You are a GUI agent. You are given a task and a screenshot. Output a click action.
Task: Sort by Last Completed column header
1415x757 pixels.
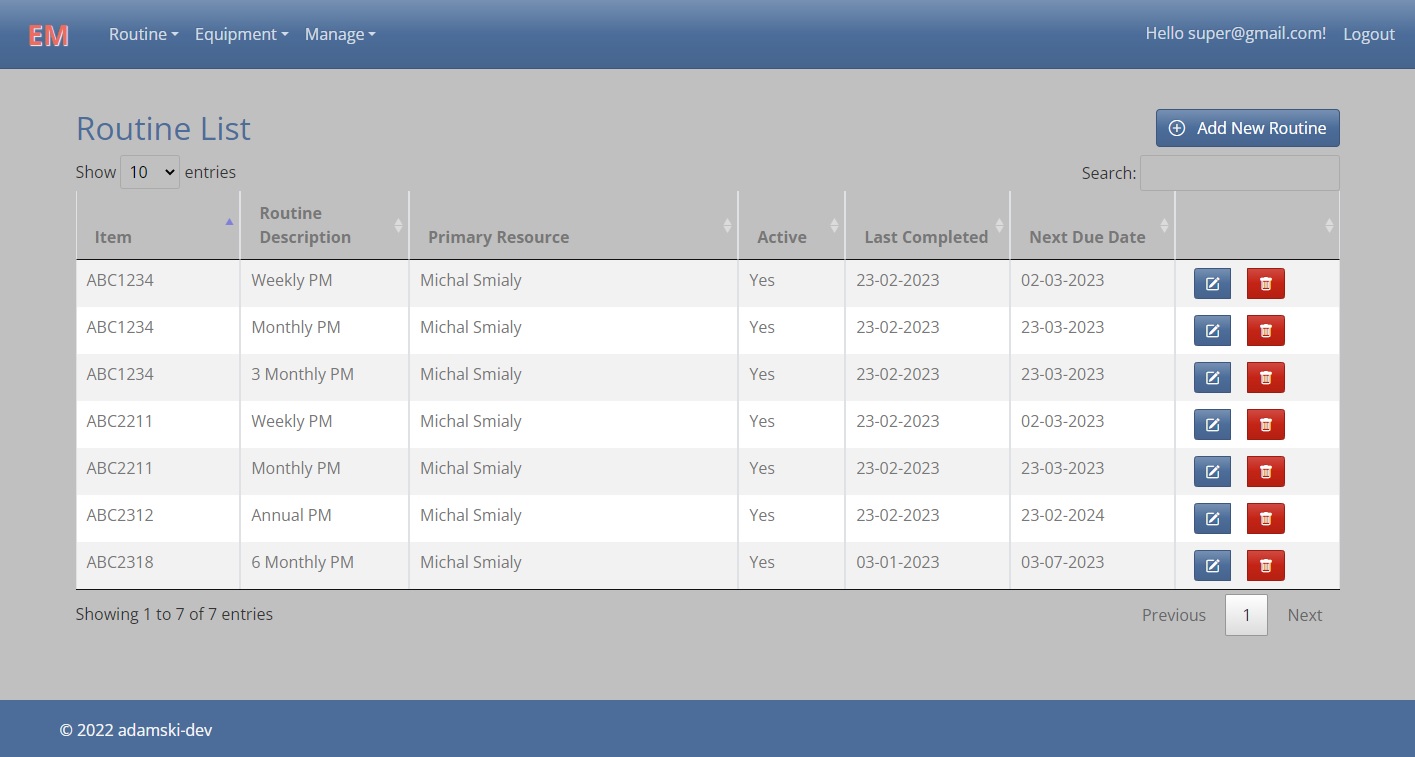928,225
